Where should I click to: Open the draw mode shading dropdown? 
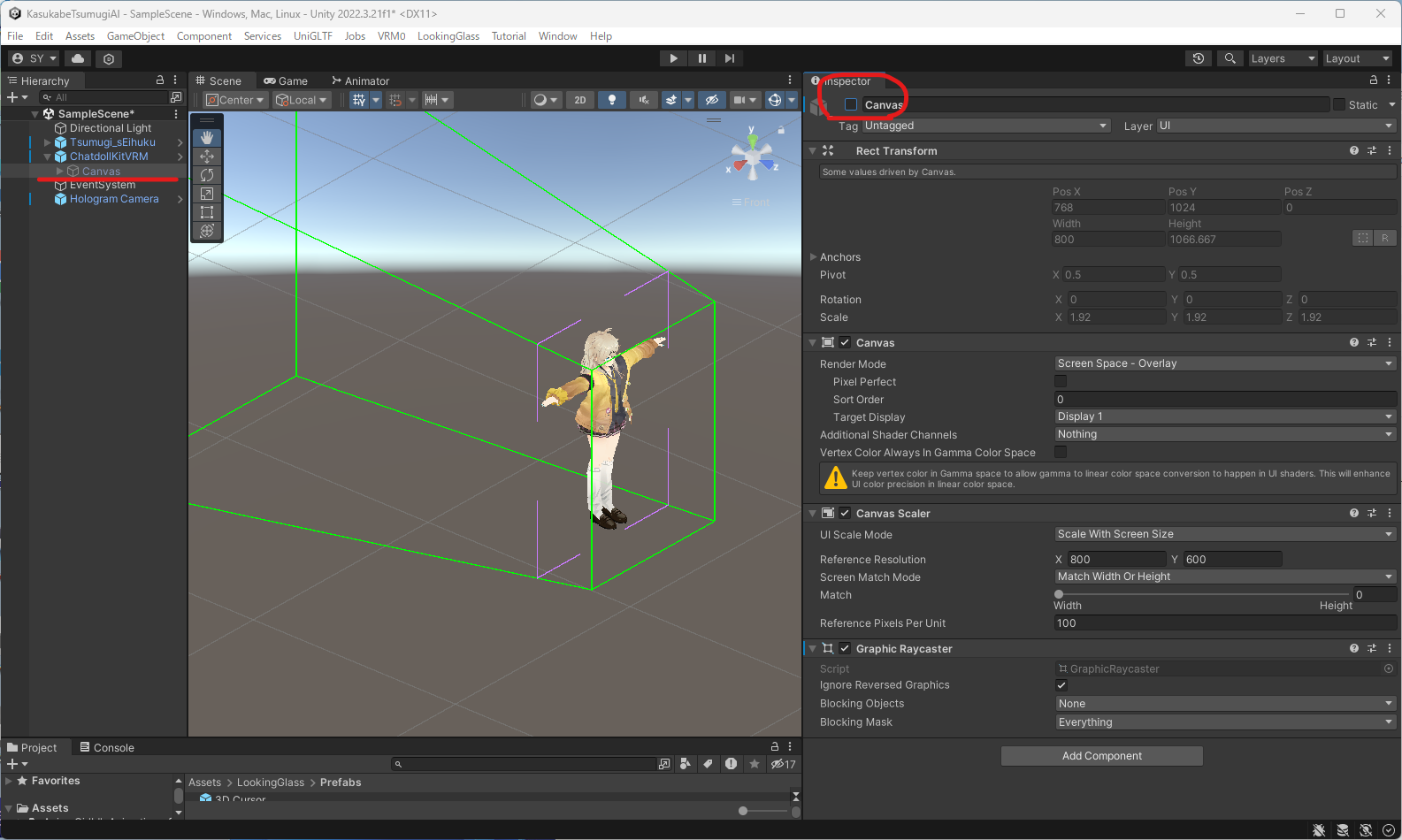click(546, 100)
